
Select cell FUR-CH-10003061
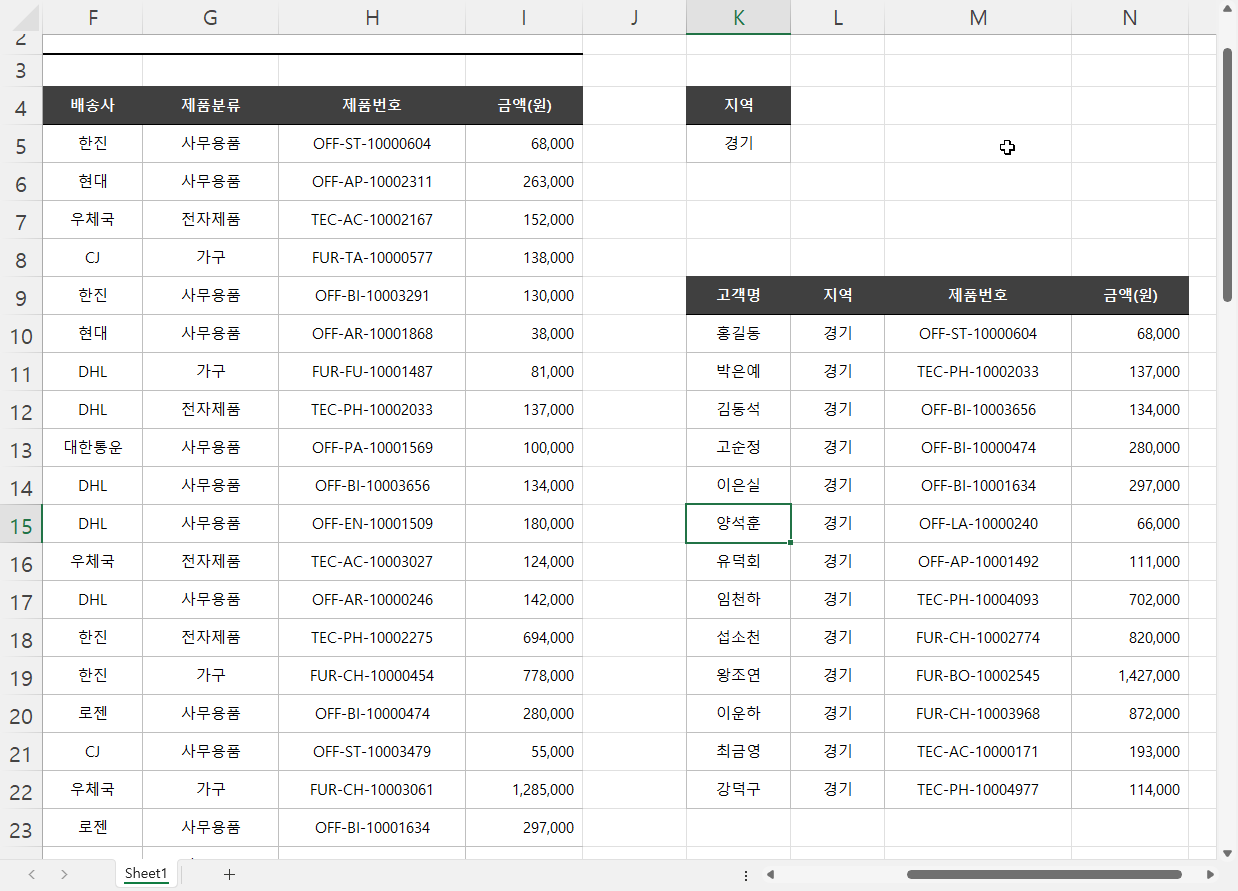pyautogui.click(x=372, y=790)
